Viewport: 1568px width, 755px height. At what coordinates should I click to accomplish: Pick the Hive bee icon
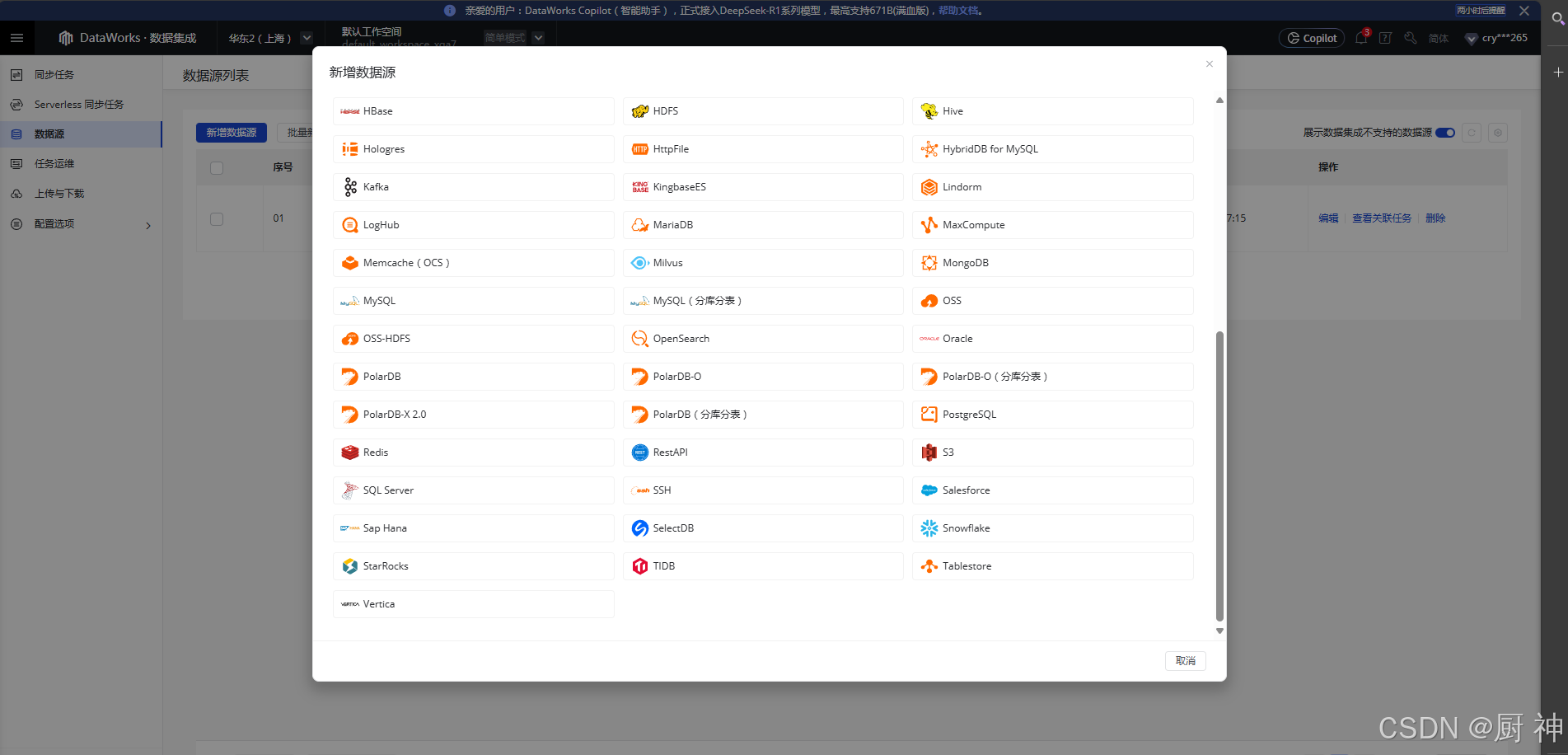[x=929, y=111]
